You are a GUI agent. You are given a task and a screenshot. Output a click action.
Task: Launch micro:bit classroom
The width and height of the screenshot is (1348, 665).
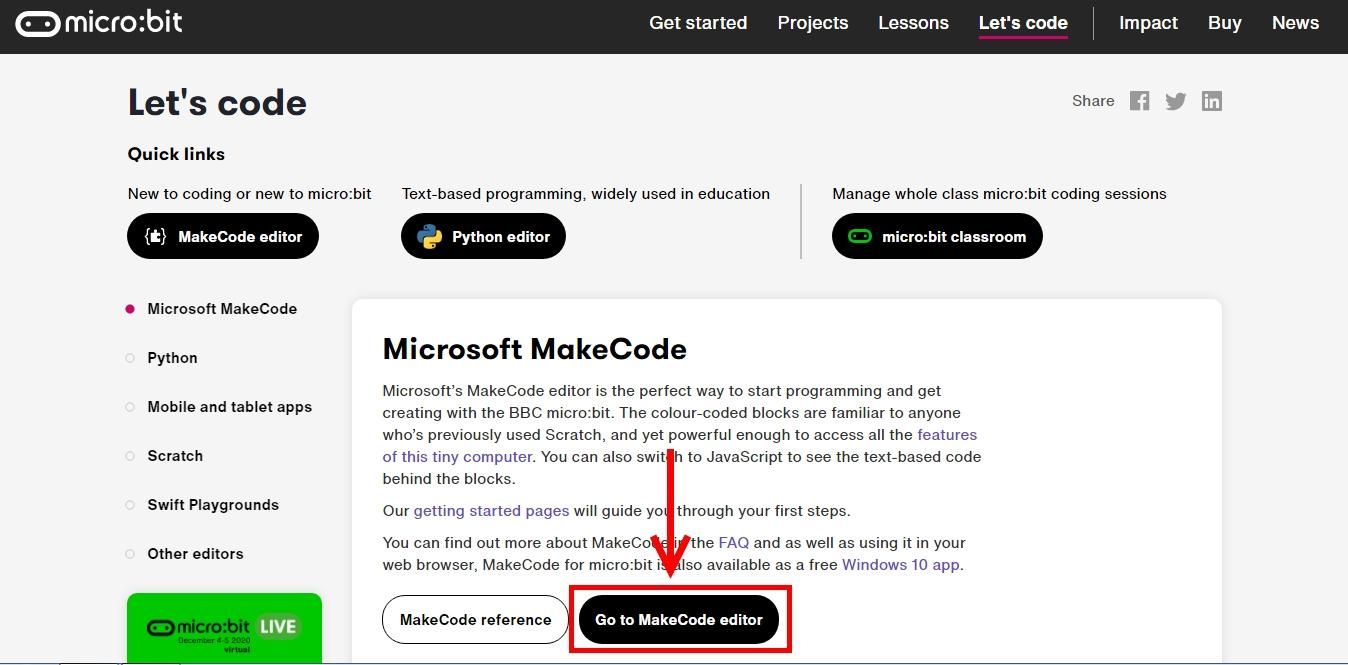click(x=937, y=236)
